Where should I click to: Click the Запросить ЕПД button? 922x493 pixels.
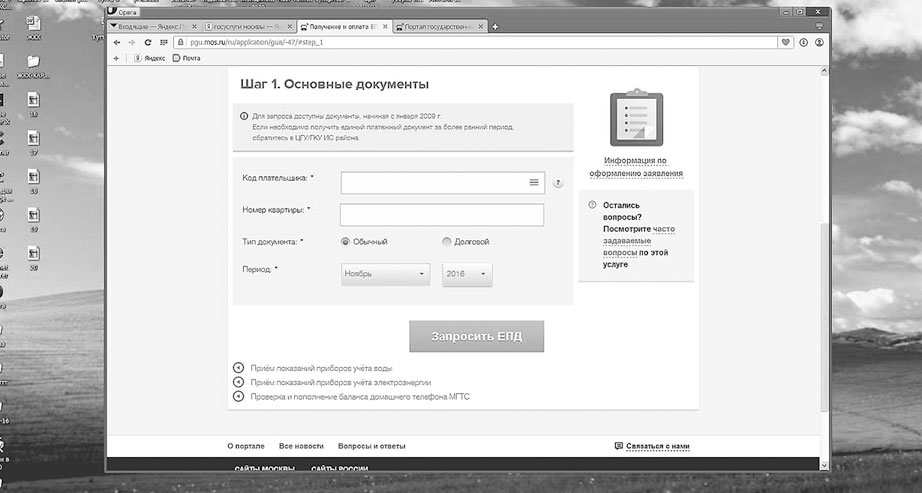(x=476, y=336)
